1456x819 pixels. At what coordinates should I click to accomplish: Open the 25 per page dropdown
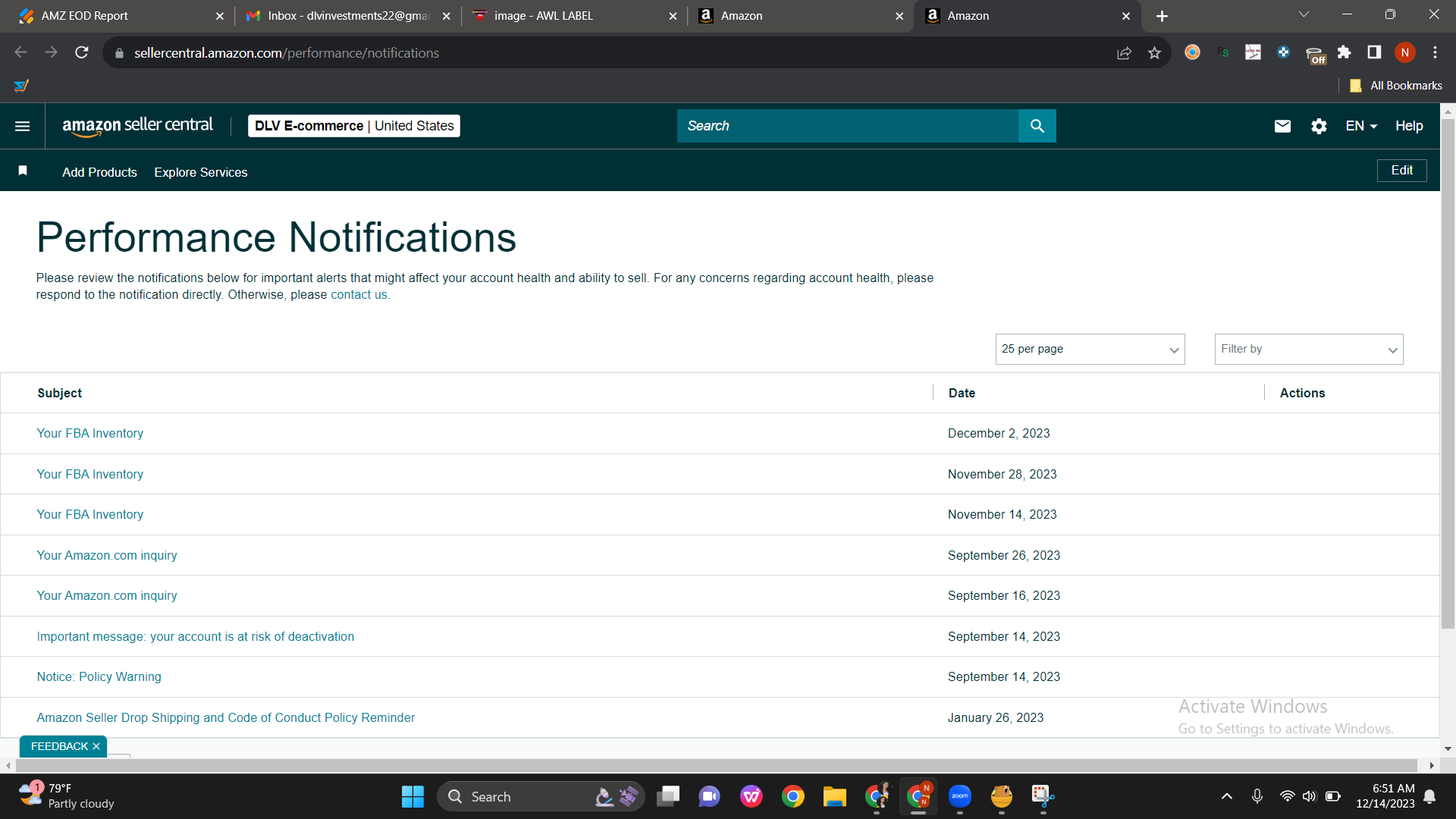click(1090, 349)
